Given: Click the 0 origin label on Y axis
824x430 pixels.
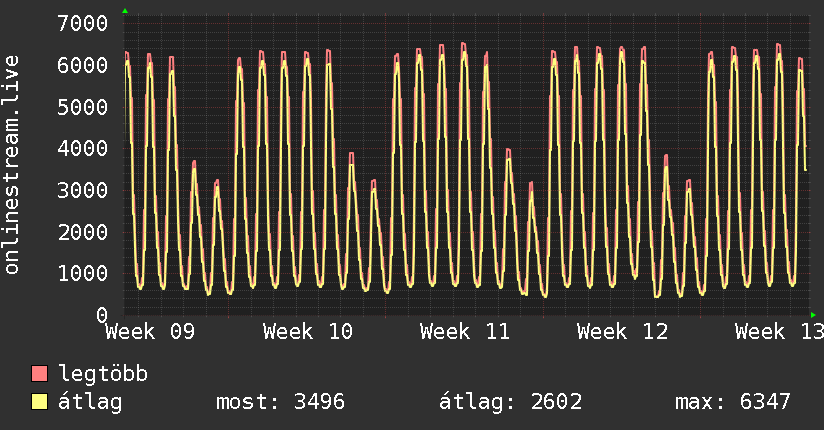Looking at the screenshot, I should click(102, 314).
